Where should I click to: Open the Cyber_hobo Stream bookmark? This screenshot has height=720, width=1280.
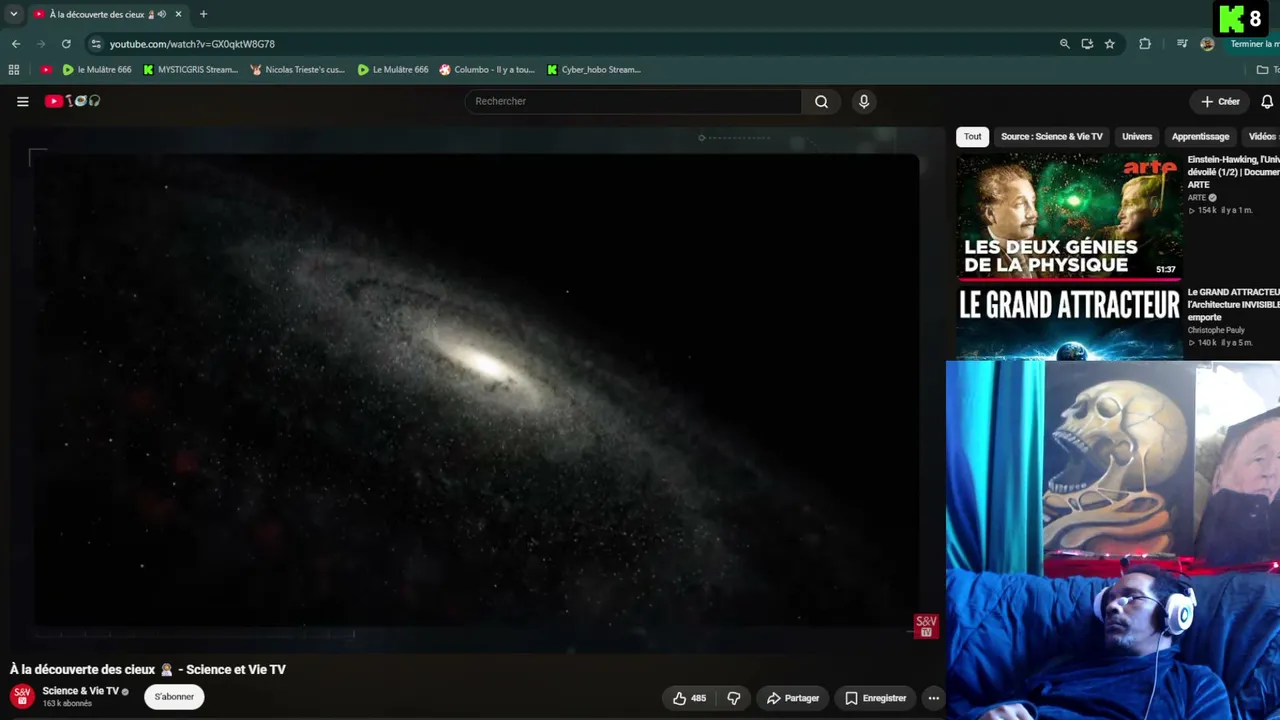point(594,70)
